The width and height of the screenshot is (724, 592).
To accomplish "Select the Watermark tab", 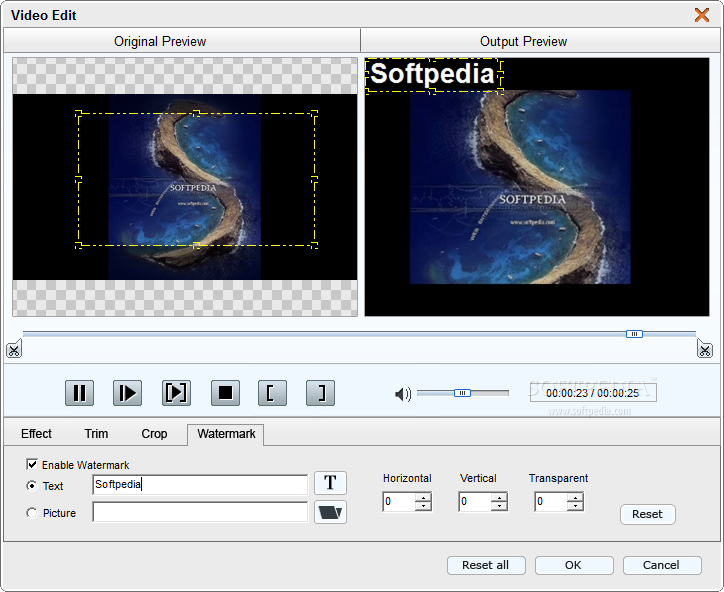I will click(x=226, y=434).
